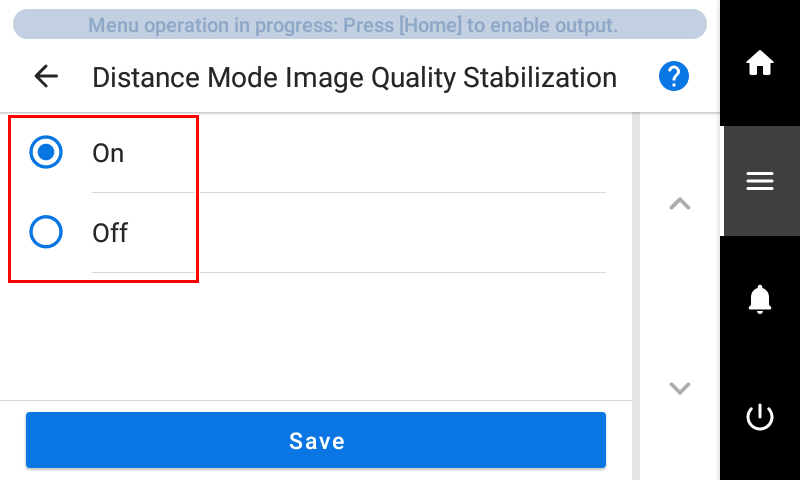Tap the empty area of the On row
Image resolution: width=800 pixels, height=480 pixels.
(x=365, y=153)
